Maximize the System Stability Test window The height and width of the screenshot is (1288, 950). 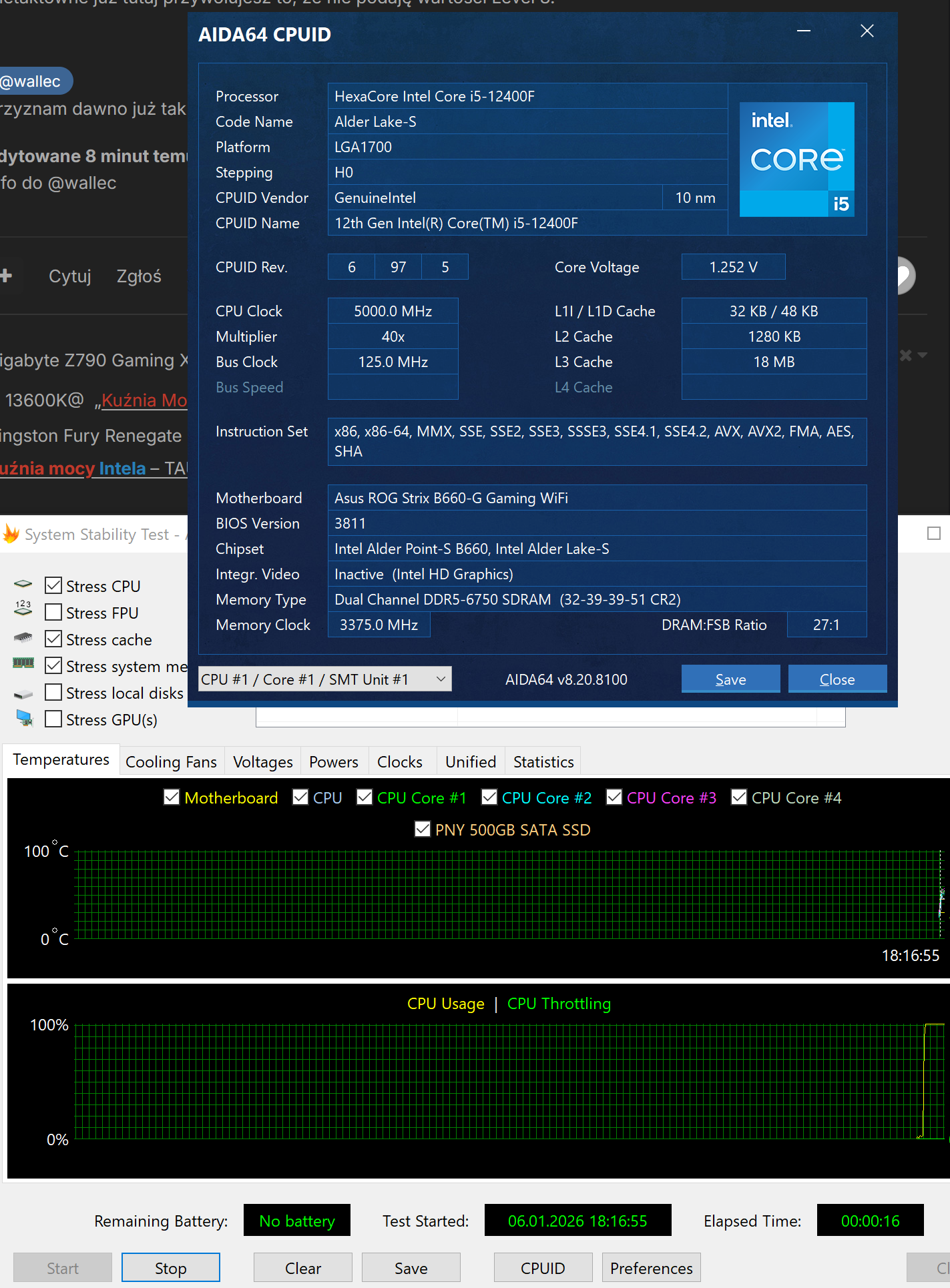pos(934,533)
